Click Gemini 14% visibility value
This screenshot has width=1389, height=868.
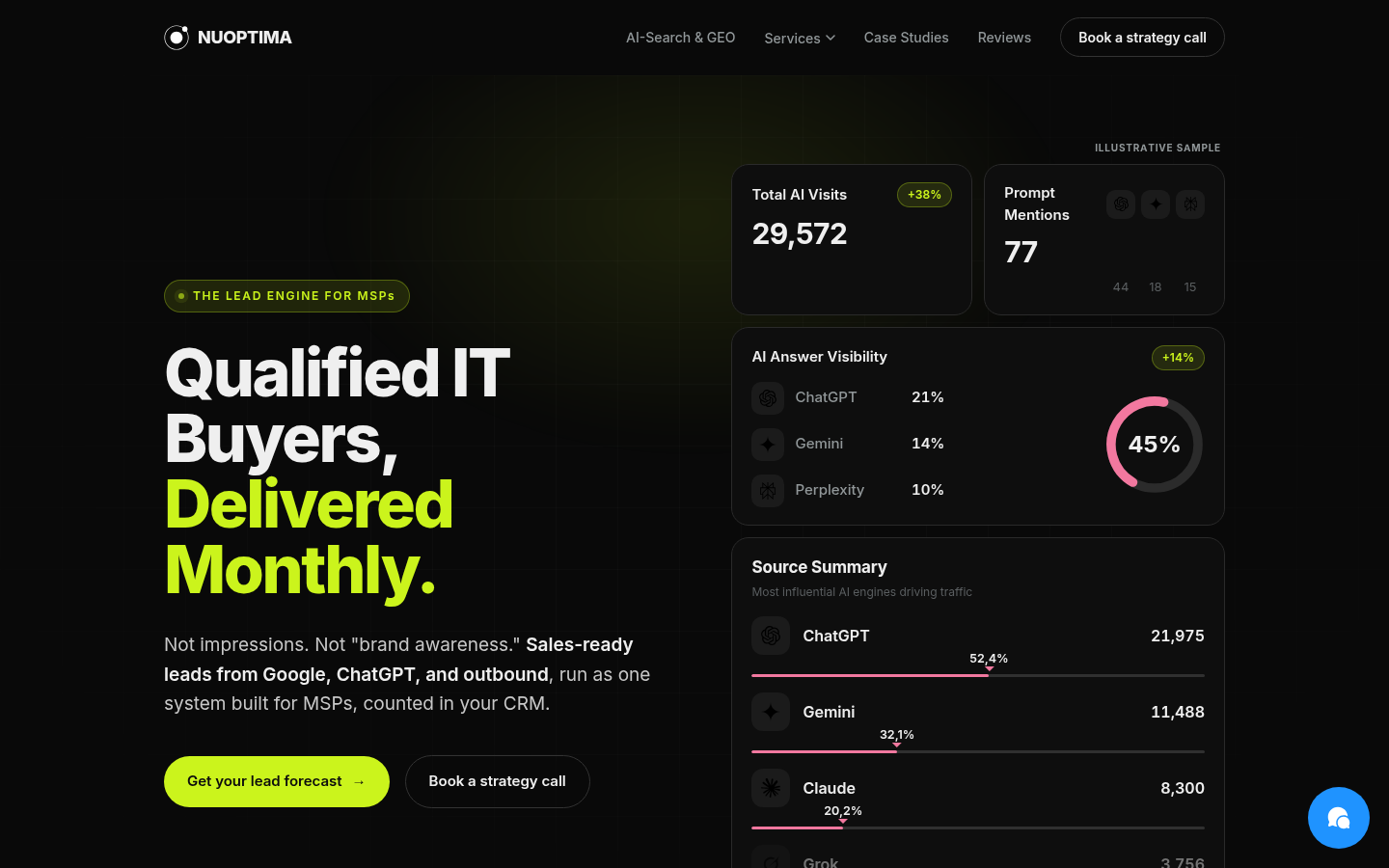(x=928, y=444)
